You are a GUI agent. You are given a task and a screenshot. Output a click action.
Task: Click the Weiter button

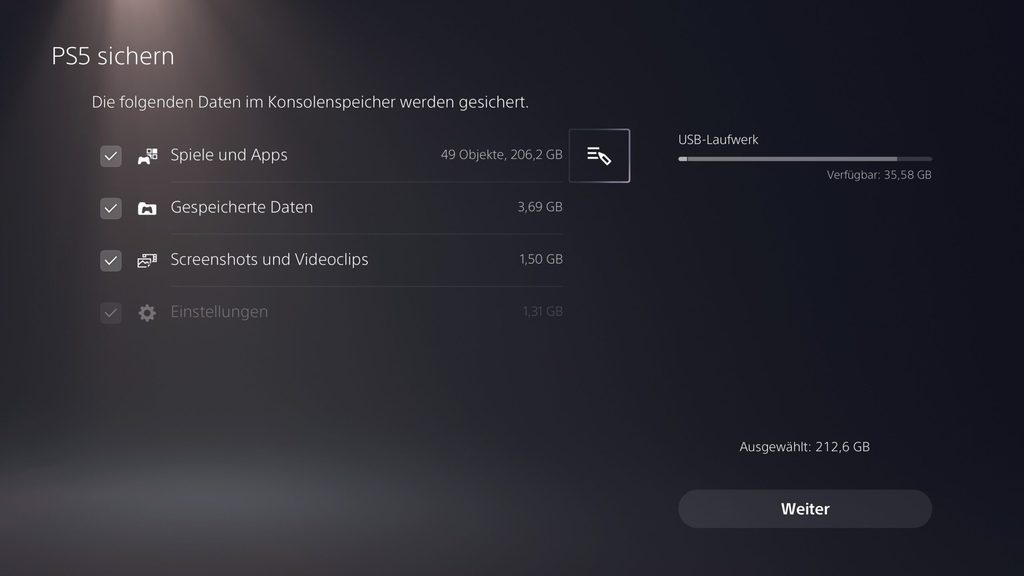click(x=805, y=509)
